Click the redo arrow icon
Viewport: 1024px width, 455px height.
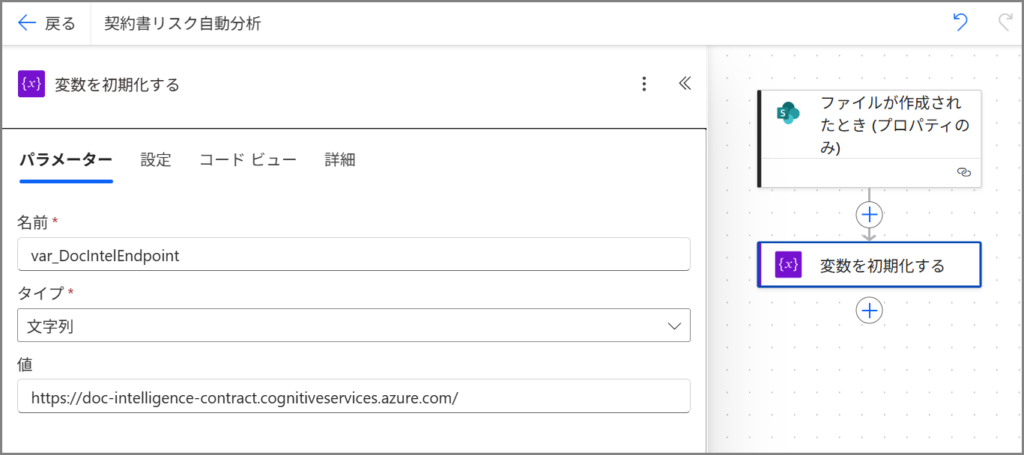(1004, 23)
